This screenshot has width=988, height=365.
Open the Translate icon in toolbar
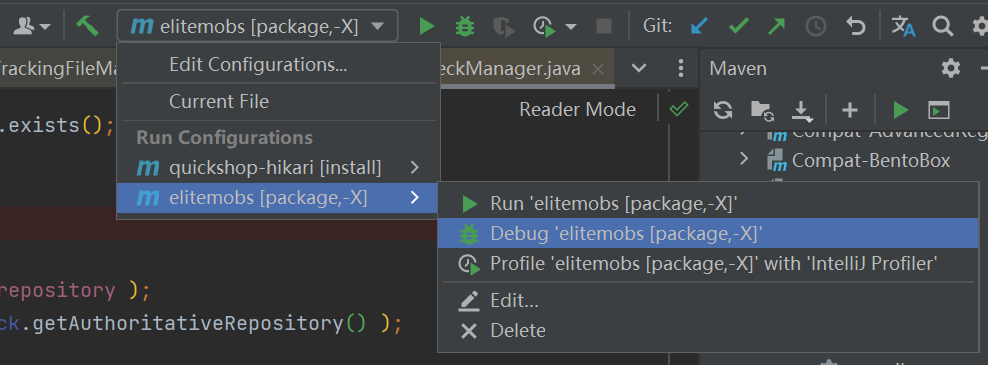(x=903, y=26)
